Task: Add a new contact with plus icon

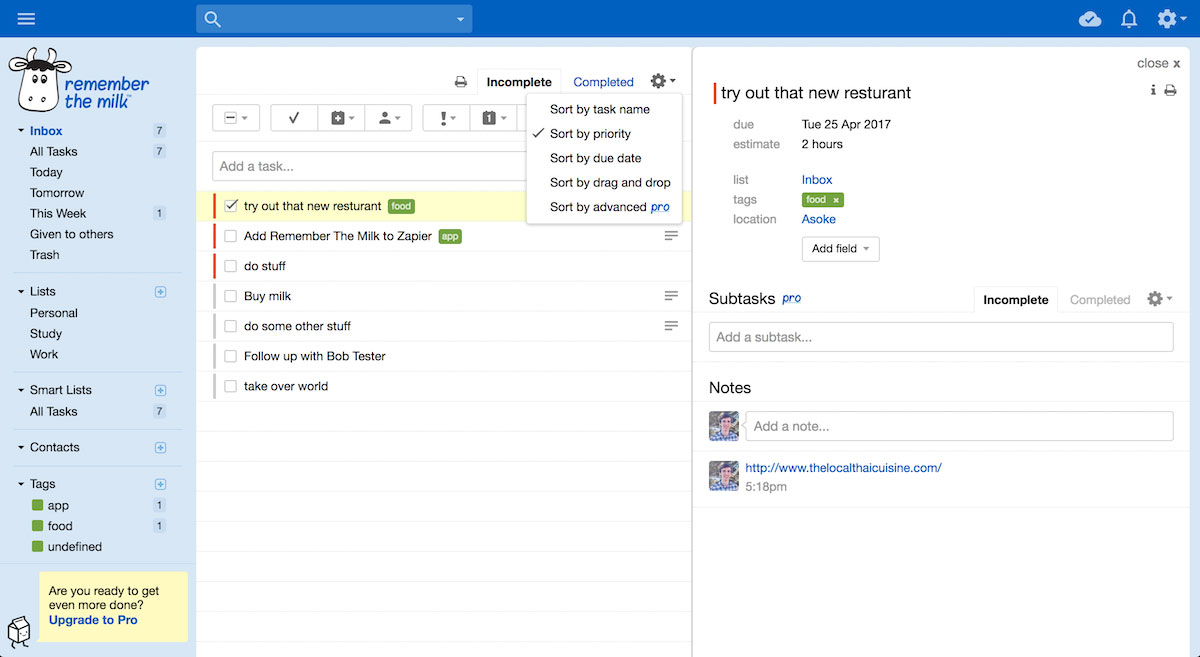Action: (160, 447)
